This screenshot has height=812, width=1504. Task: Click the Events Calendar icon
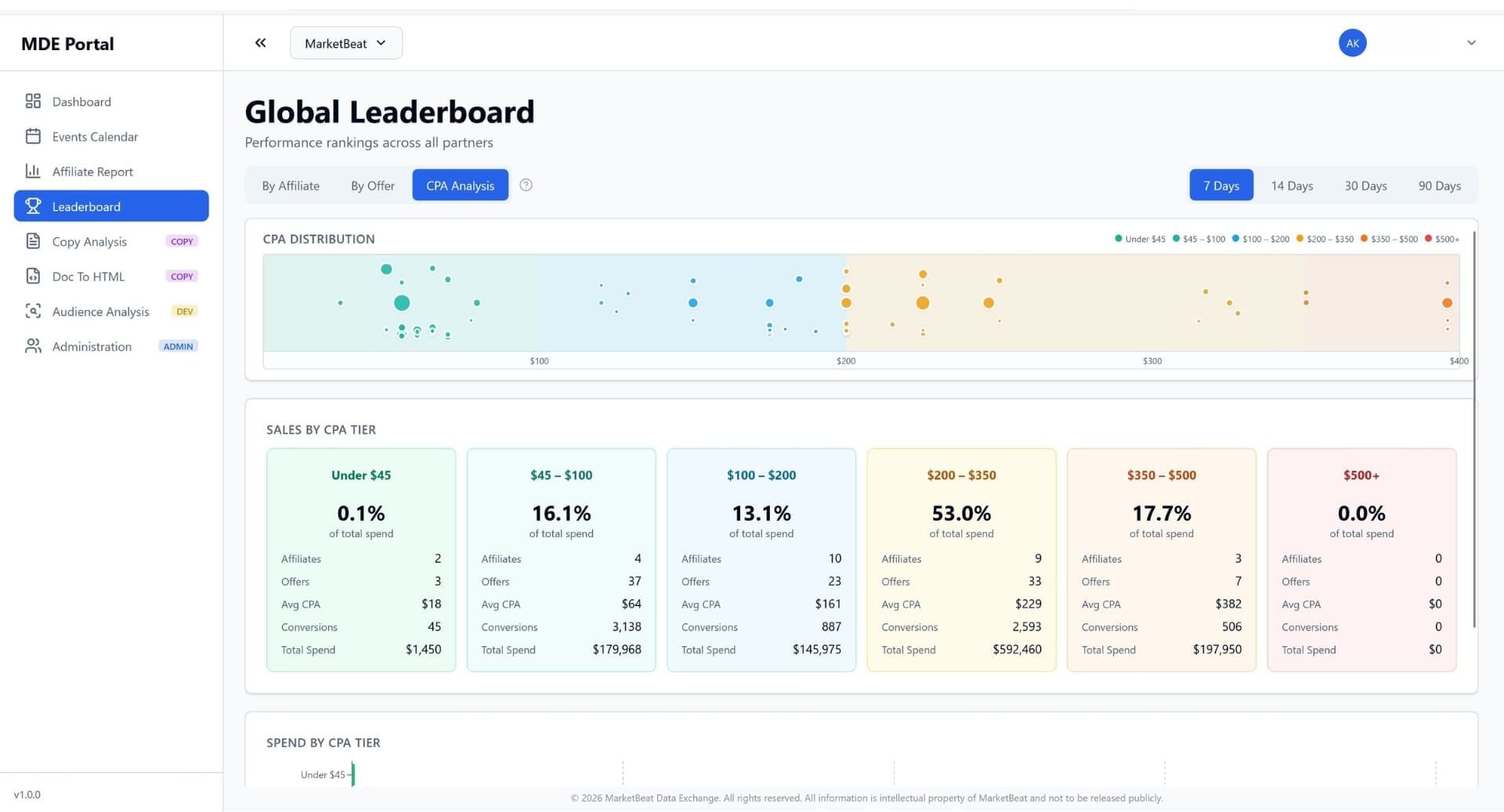coord(33,136)
